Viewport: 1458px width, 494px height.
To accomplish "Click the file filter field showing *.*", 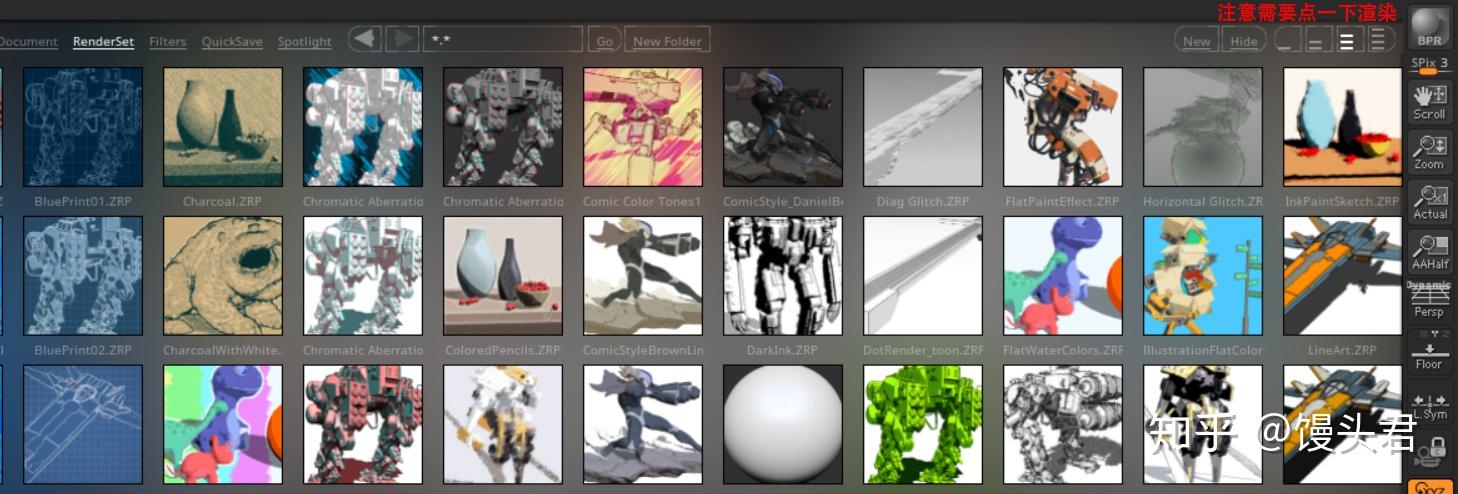I will coord(503,40).
